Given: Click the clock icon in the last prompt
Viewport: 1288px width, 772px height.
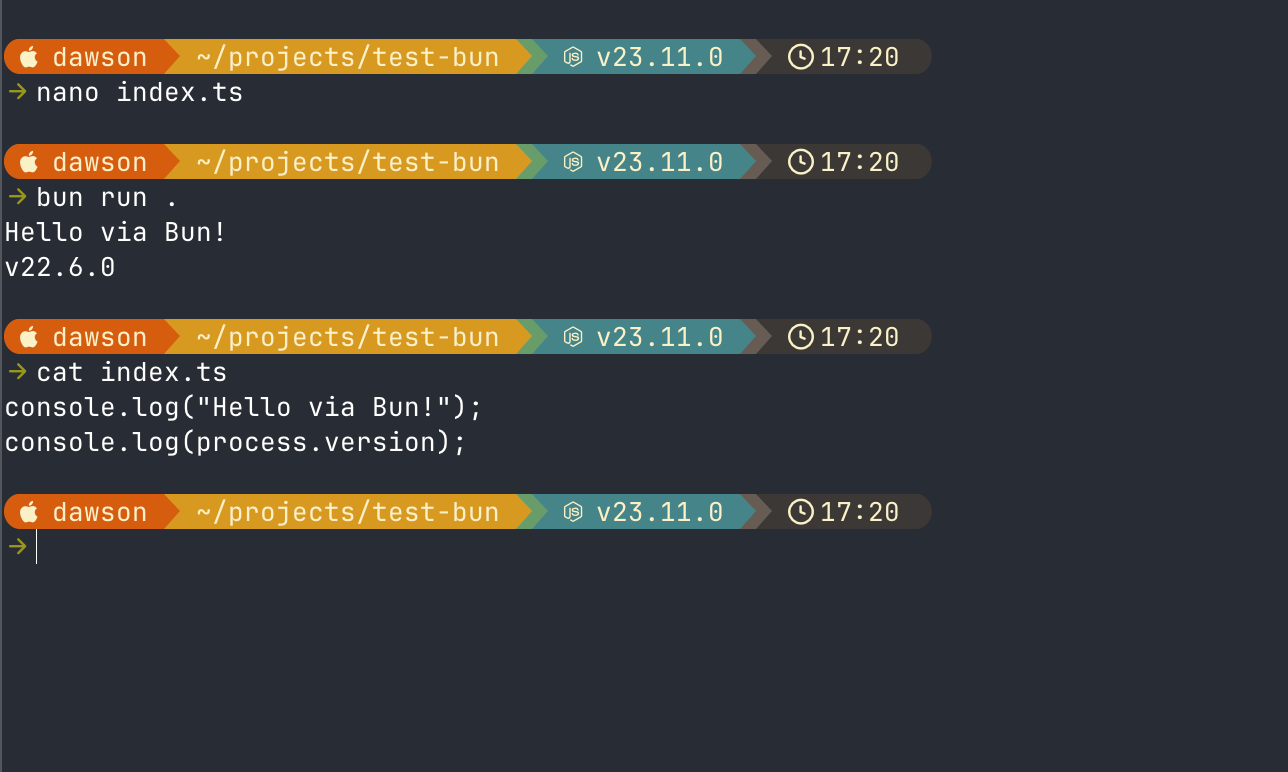Looking at the screenshot, I should tap(801, 512).
